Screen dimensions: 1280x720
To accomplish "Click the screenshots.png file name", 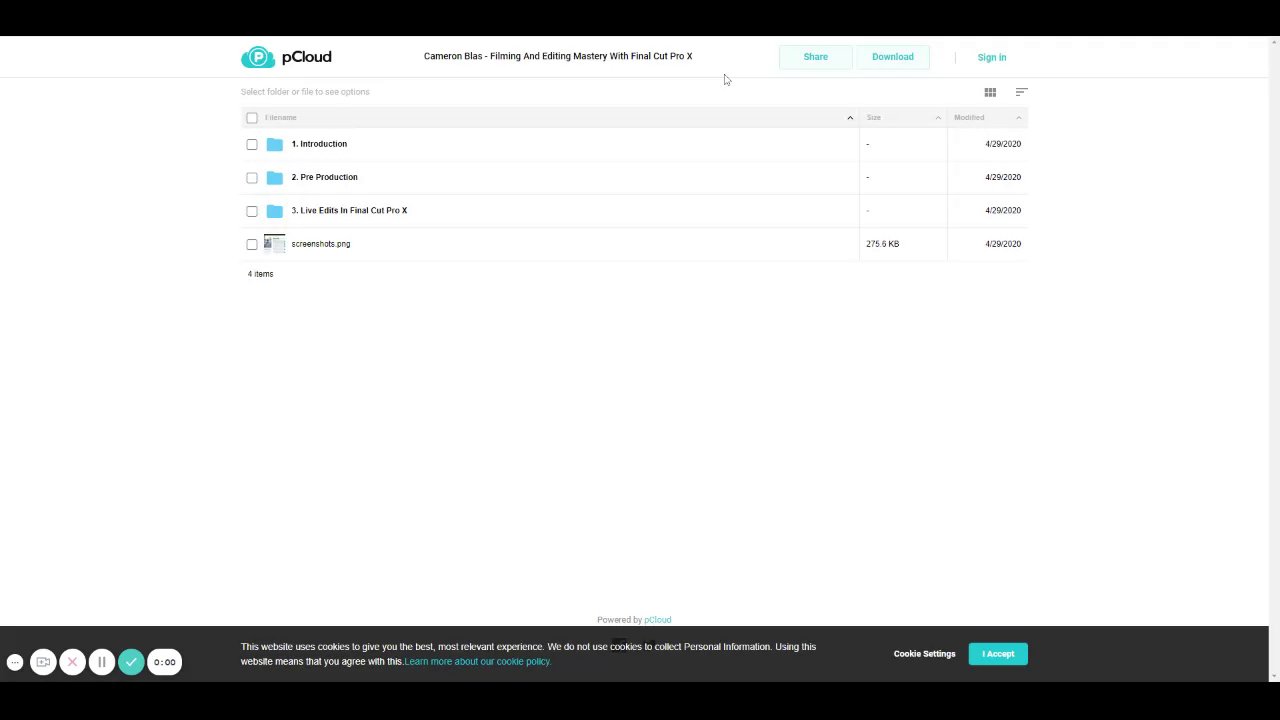I will point(321,244).
